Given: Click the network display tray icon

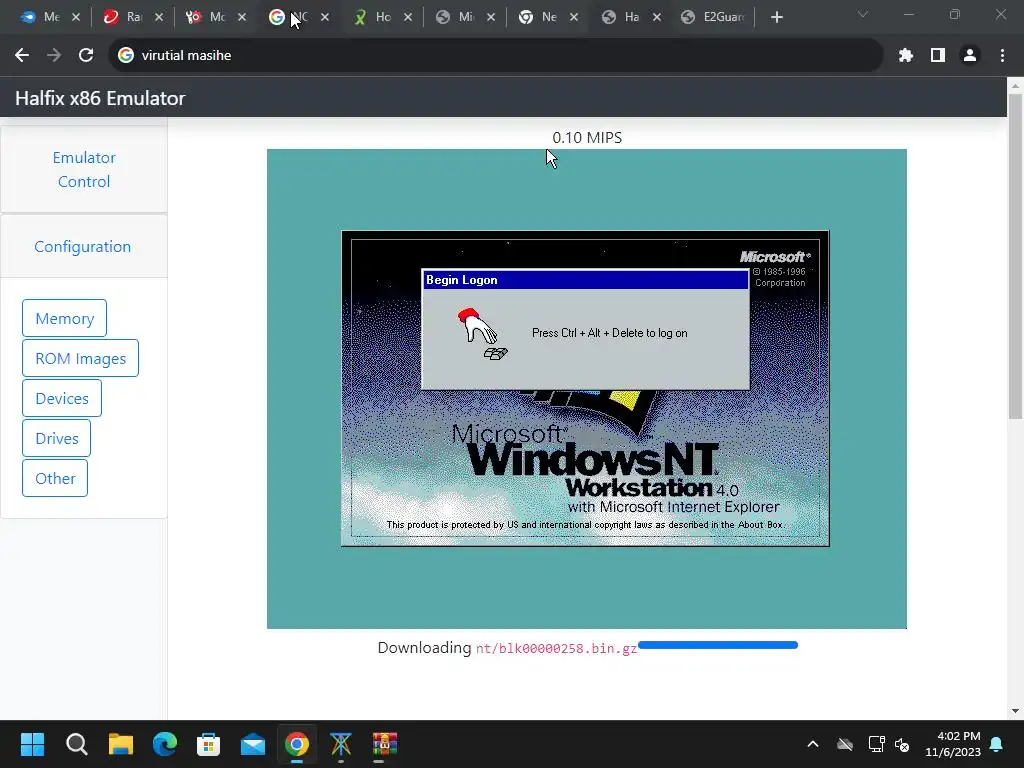Looking at the screenshot, I should (x=876, y=744).
